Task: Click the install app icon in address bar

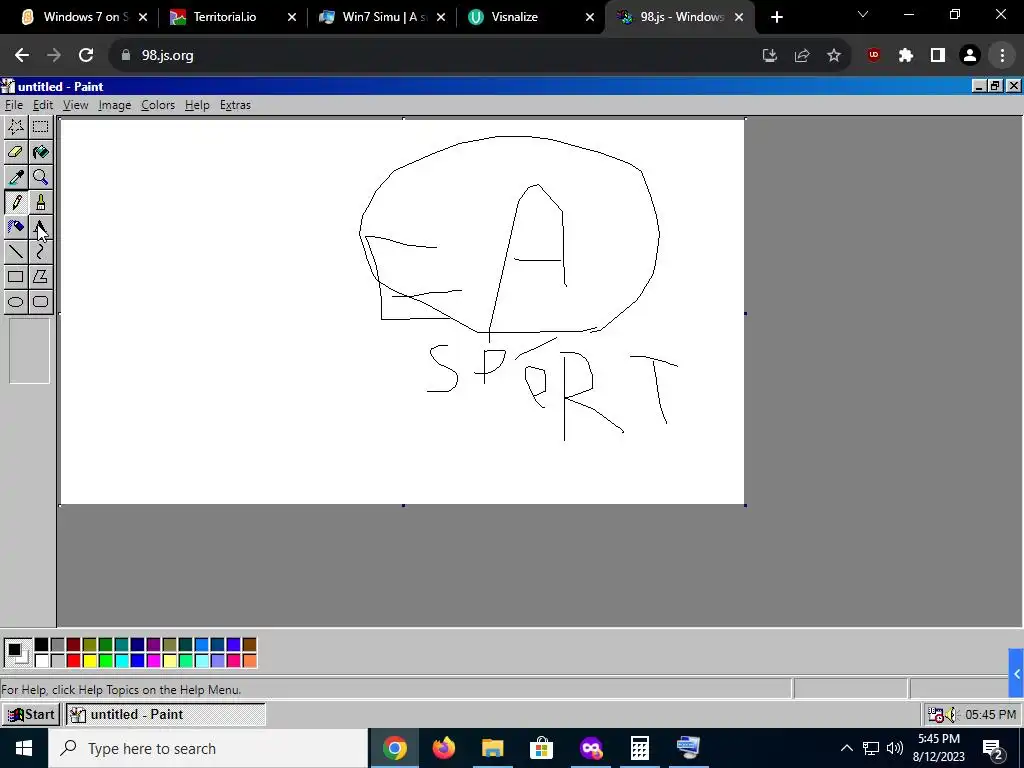Action: pos(770,55)
